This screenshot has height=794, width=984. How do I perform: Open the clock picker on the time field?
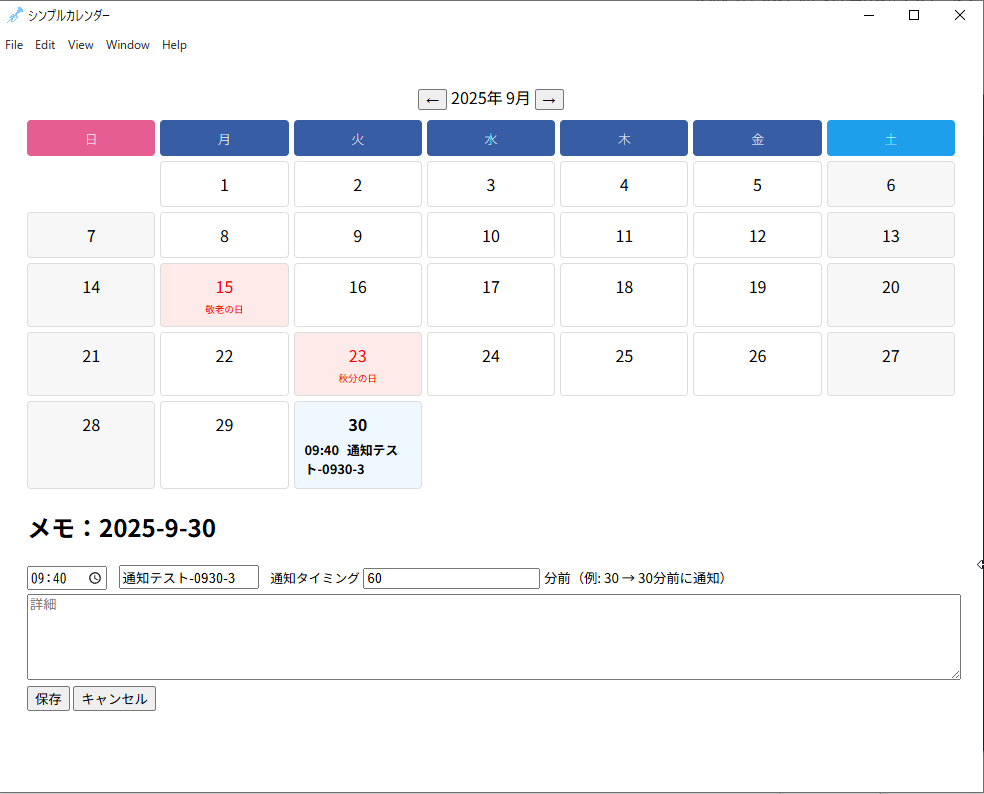[95, 577]
